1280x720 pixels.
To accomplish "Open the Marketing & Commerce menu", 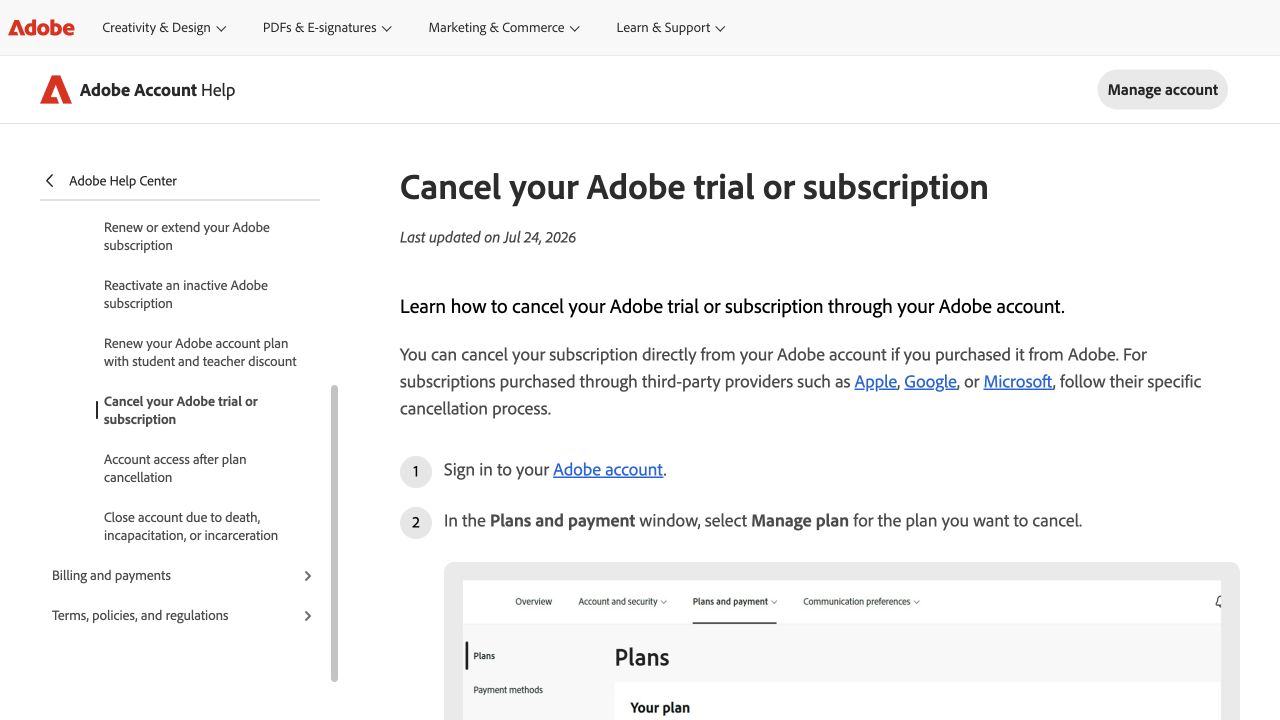I will tap(504, 28).
